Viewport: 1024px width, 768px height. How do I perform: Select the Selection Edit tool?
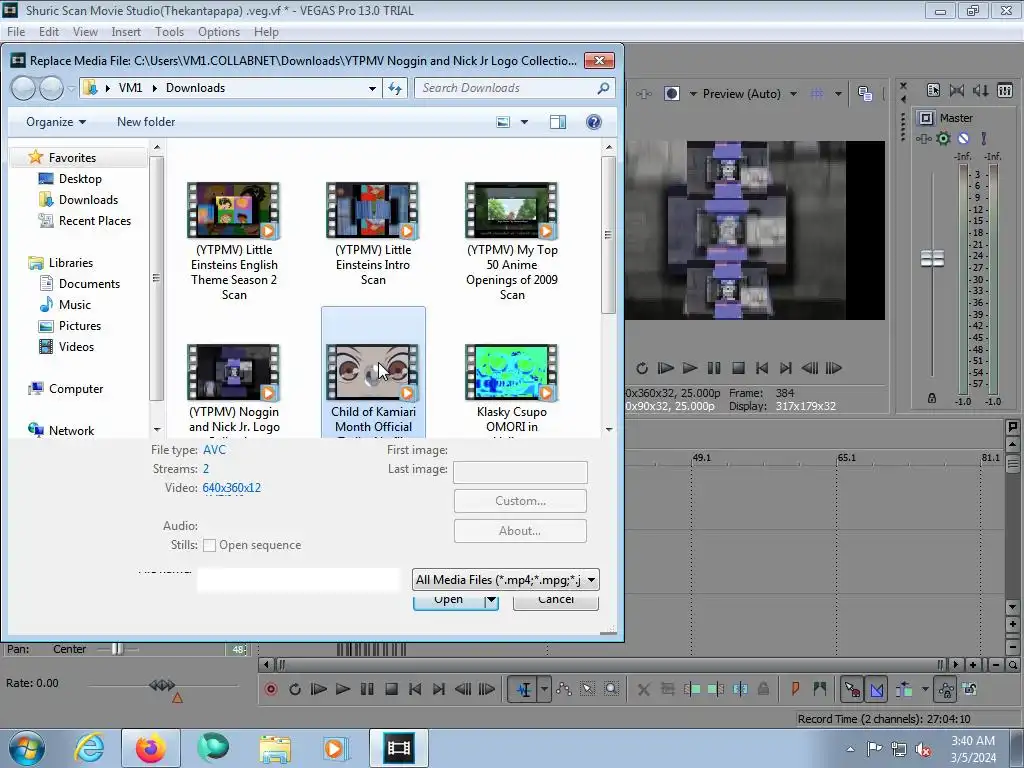pos(587,689)
